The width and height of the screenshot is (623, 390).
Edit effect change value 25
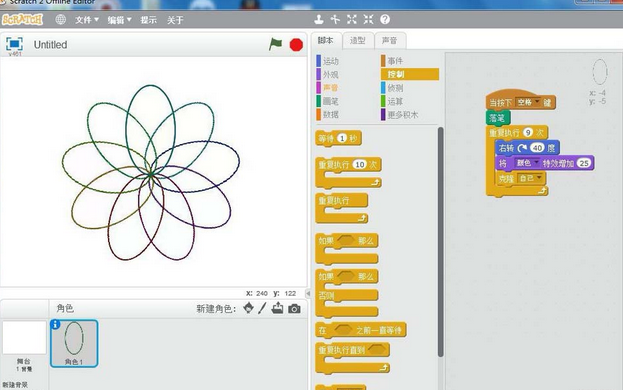[584, 163]
